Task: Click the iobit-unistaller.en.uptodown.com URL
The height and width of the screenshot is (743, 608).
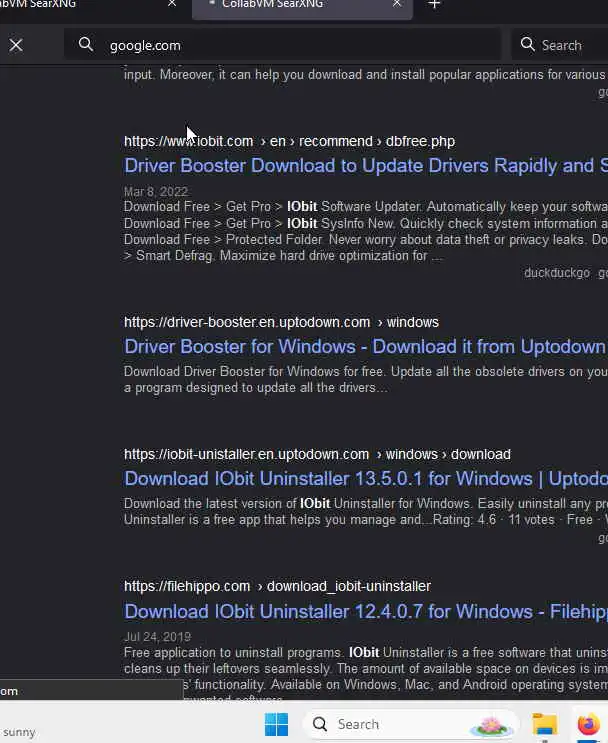Action: [318, 454]
